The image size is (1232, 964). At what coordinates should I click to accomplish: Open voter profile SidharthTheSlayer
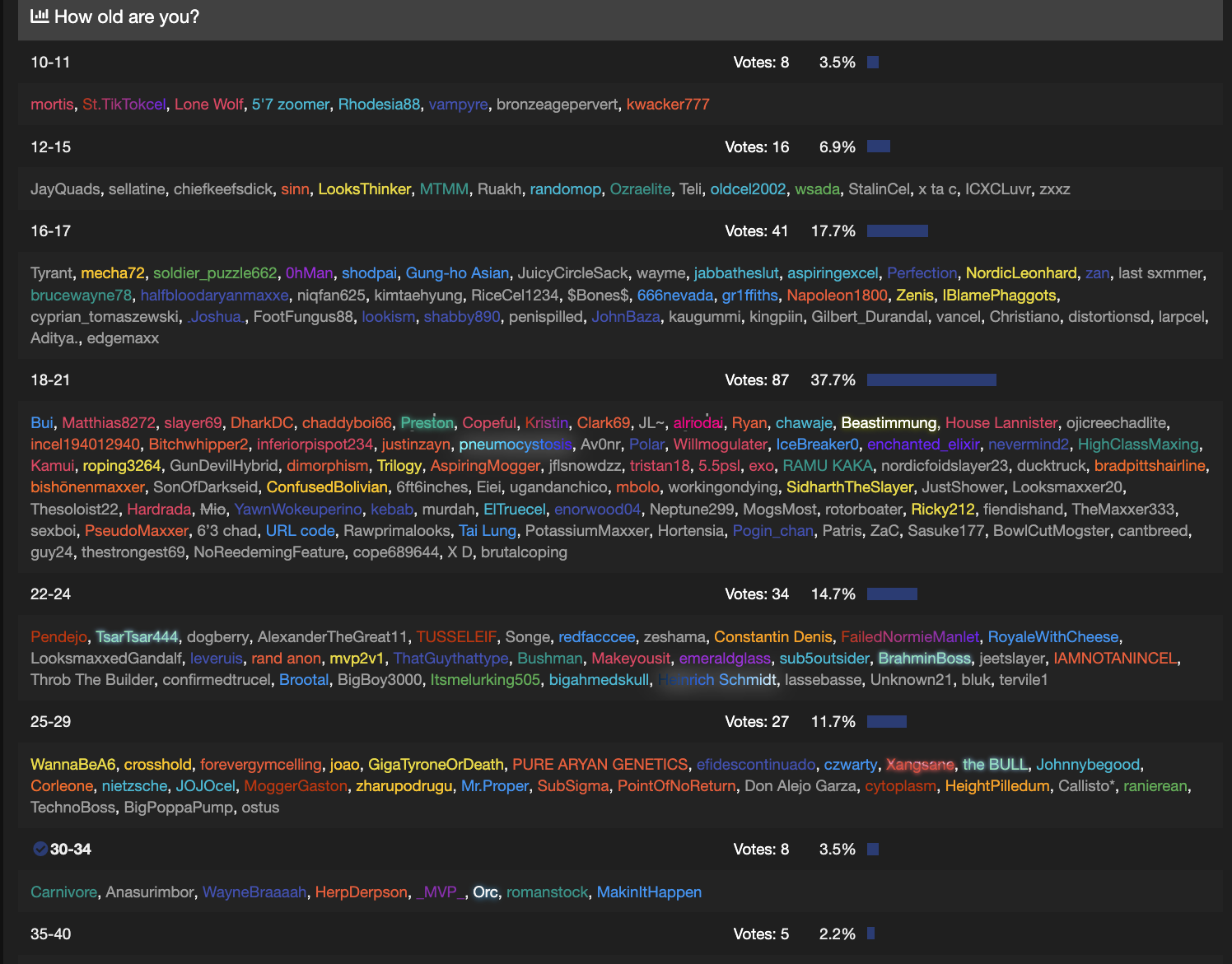850,487
